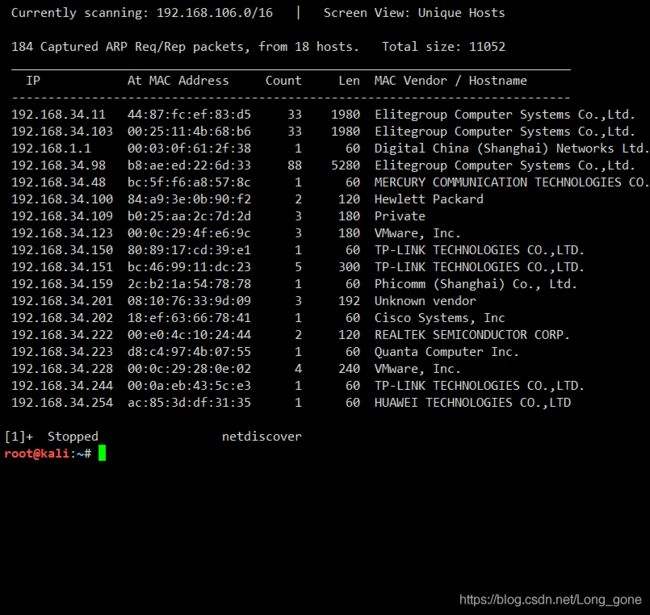The width and height of the screenshot is (650, 615).
Task: Click vendor Digital China (Shanghai) Networks
Action: click(512, 148)
